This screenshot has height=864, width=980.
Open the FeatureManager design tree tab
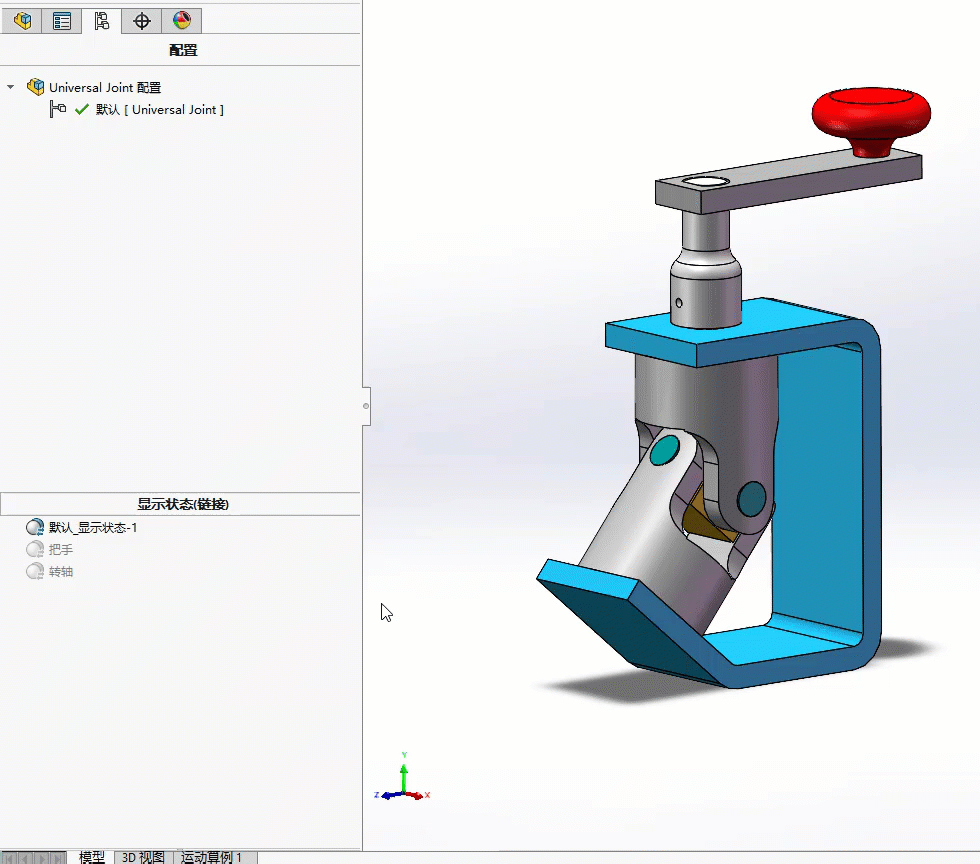point(22,21)
